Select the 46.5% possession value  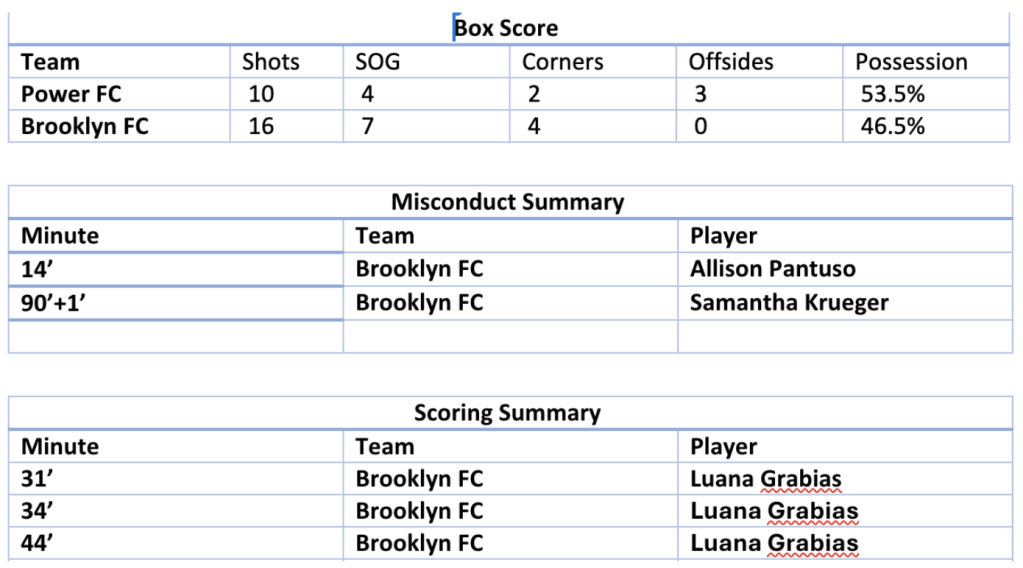coord(893,126)
